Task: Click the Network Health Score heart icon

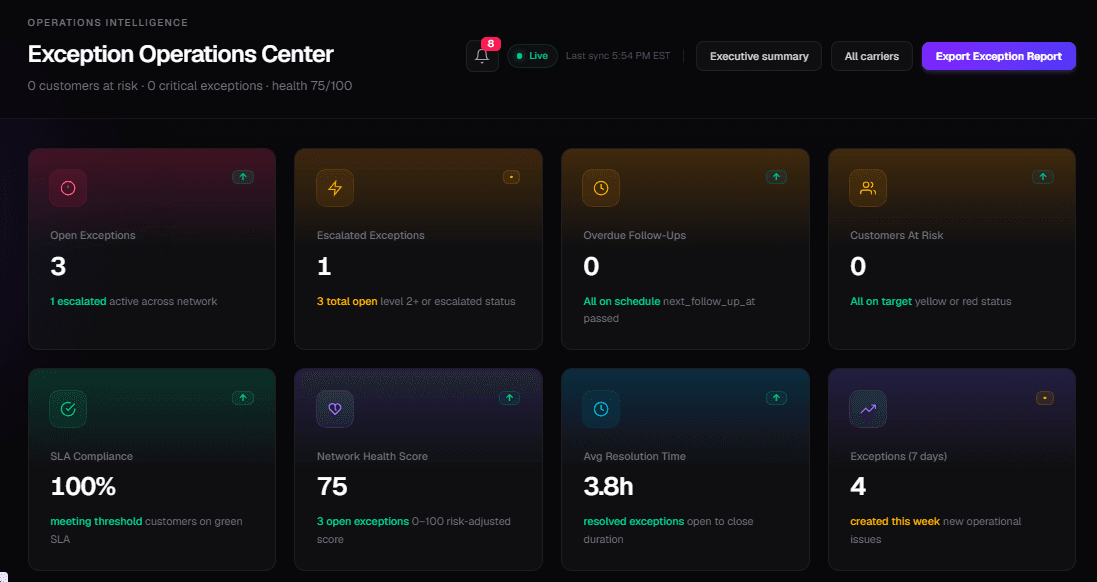Action: click(335, 409)
